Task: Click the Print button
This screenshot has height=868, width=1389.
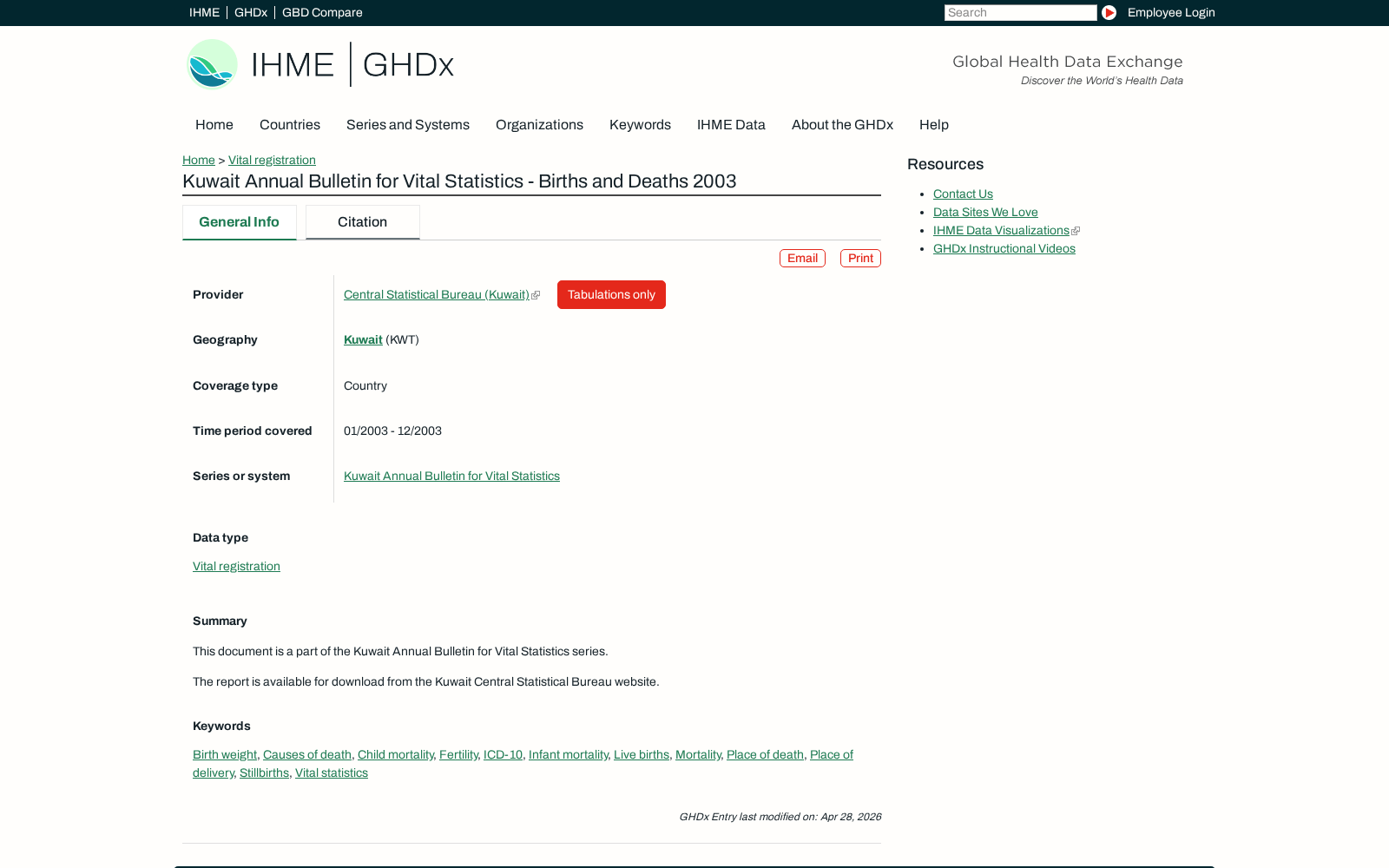Action: [x=860, y=259]
